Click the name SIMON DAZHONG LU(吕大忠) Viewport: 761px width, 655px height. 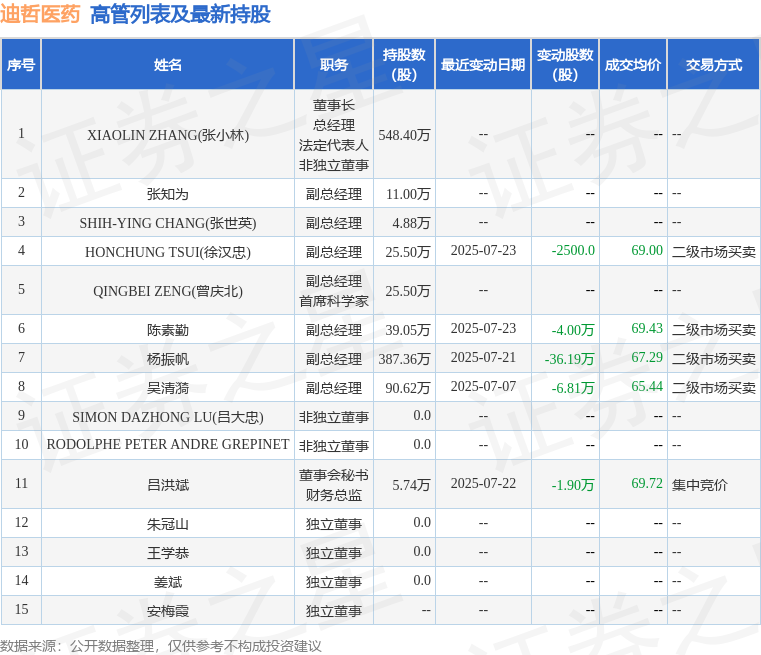(168, 417)
